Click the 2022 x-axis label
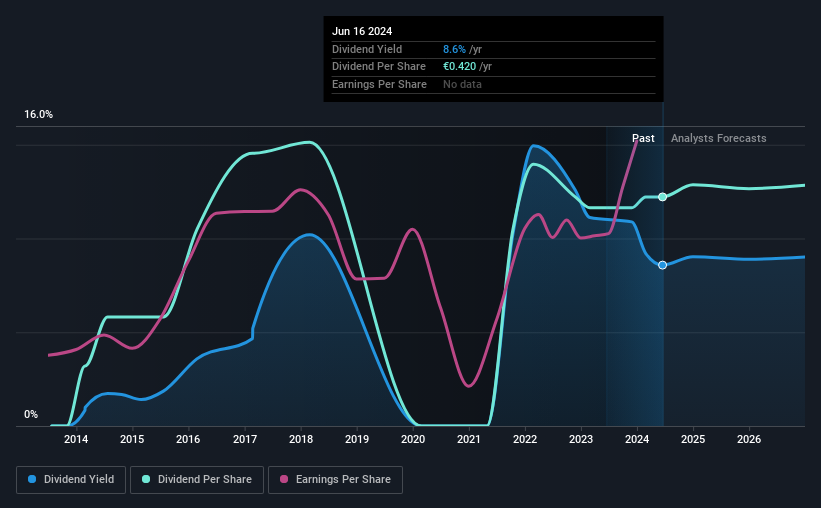Viewport: 821px width, 508px height. coord(525,439)
